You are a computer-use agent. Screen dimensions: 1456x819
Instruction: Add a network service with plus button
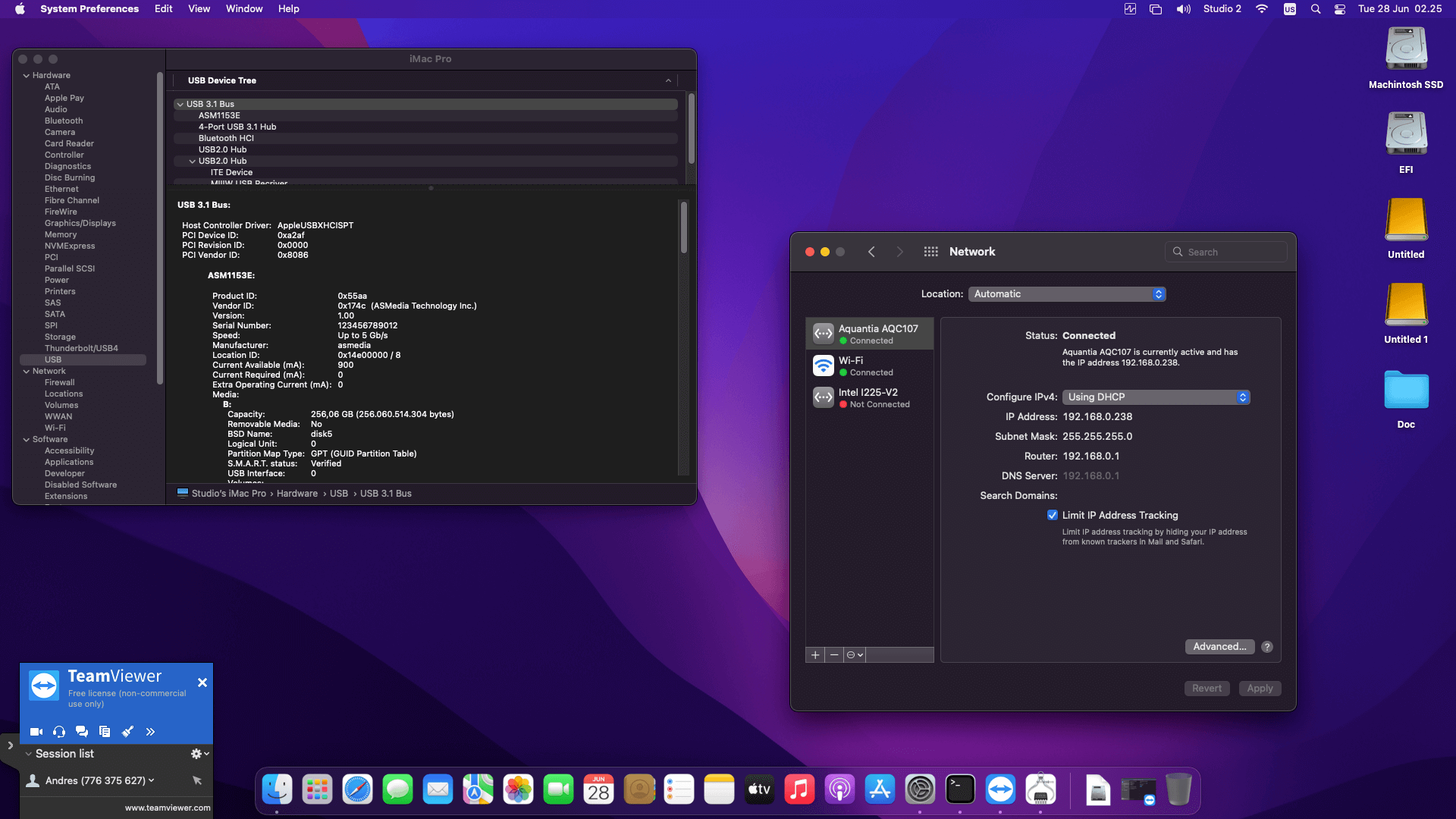pos(815,655)
